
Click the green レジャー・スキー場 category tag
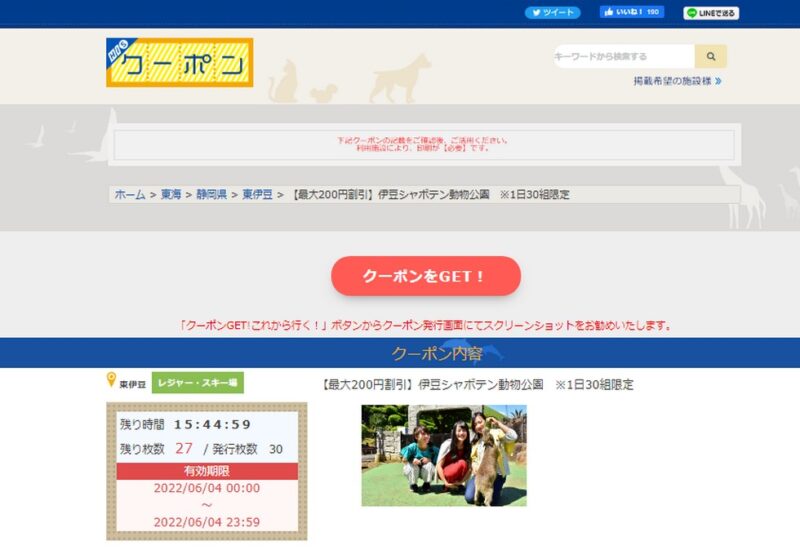click(198, 383)
